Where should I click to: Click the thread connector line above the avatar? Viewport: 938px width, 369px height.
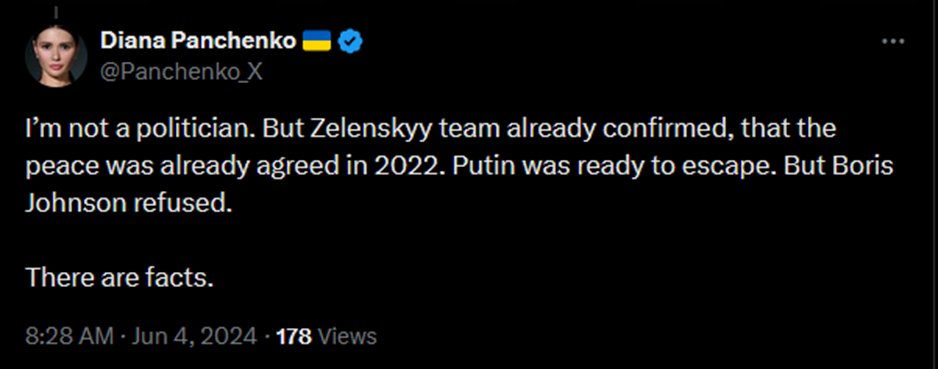pyautogui.click(x=54, y=12)
